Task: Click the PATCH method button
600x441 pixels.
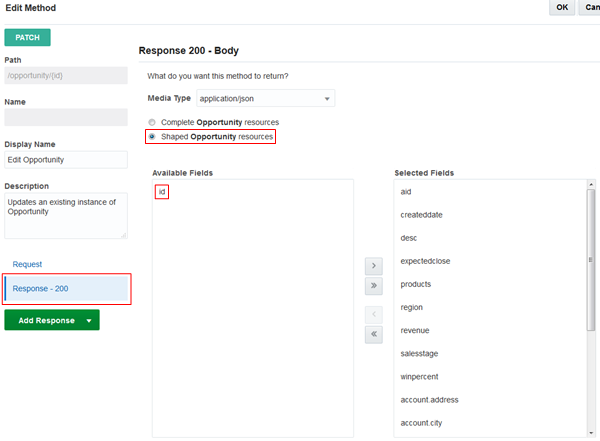Action: (27, 37)
